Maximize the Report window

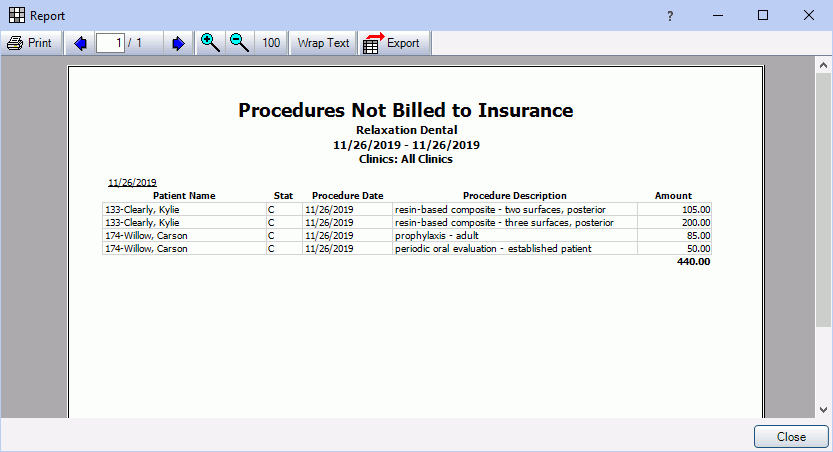[x=763, y=15]
